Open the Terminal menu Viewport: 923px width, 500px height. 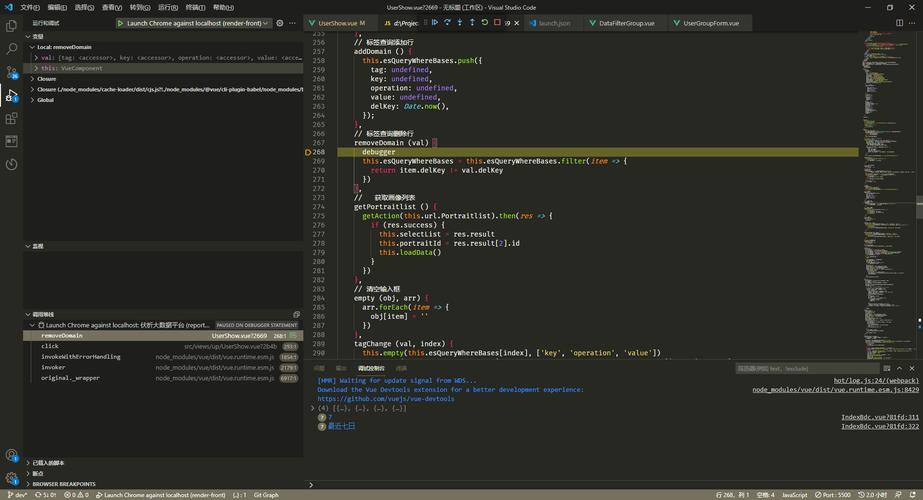pos(195,8)
